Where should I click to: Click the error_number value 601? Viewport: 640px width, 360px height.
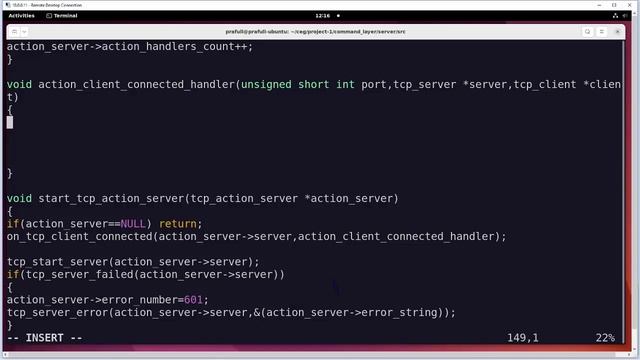click(x=193, y=300)
